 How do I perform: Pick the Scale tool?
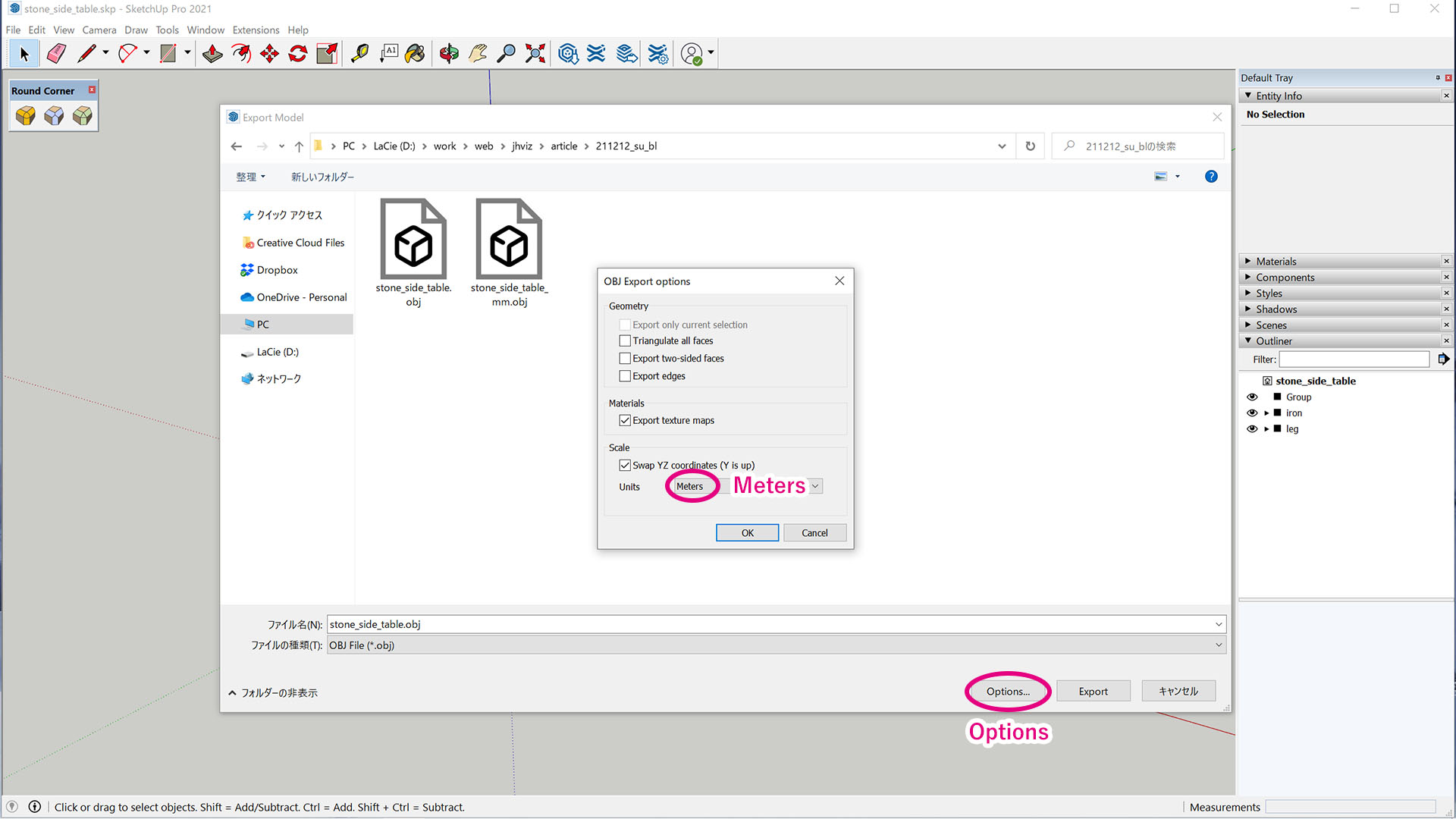(327, 54)
